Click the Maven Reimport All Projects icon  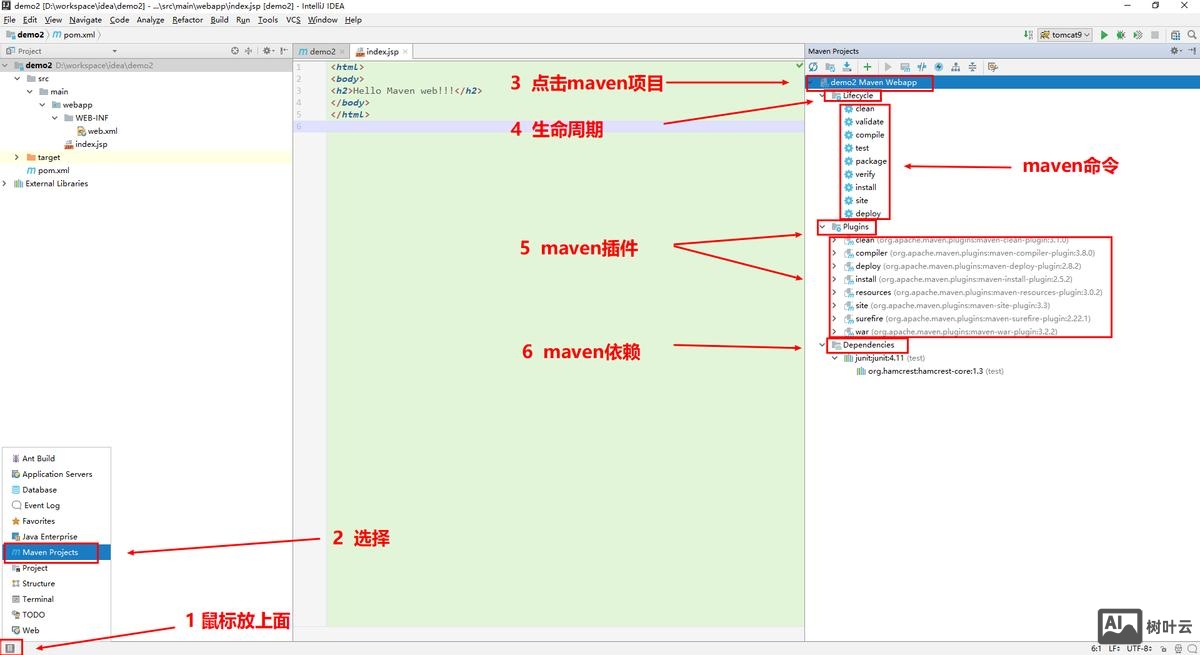tap(814, 67)
